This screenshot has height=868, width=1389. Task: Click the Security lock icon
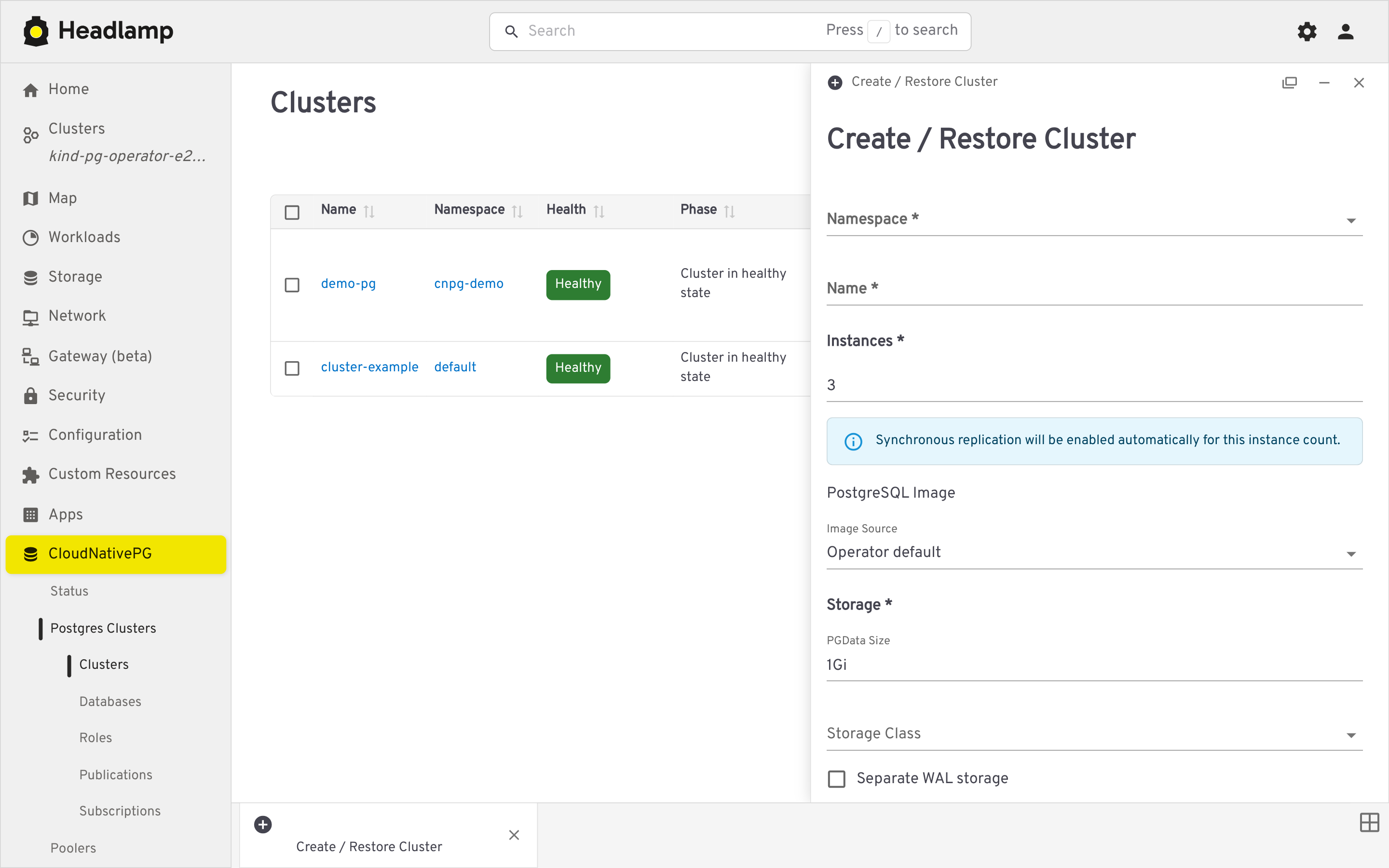[x=30, y=395]
